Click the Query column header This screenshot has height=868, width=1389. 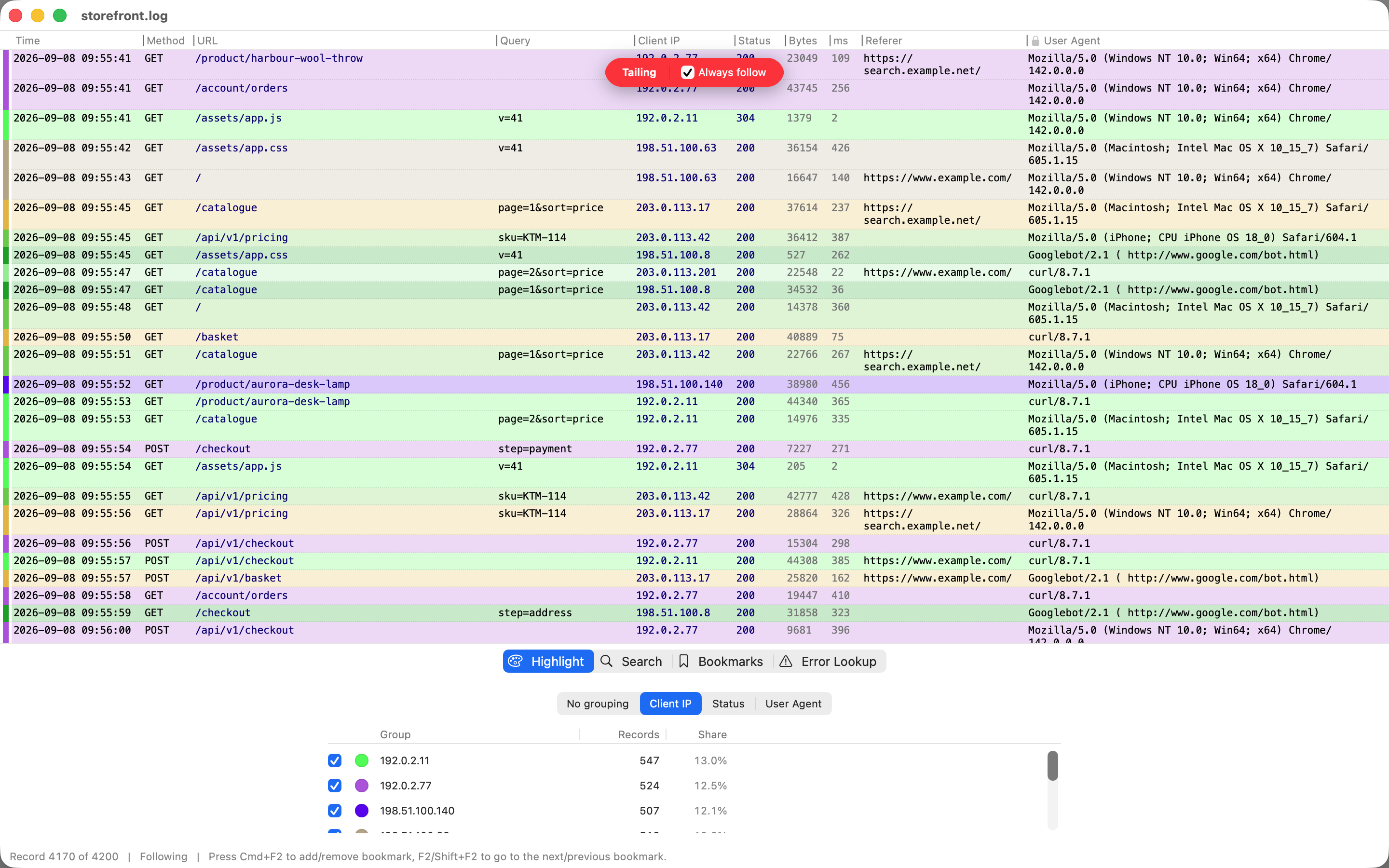[515, 41]
